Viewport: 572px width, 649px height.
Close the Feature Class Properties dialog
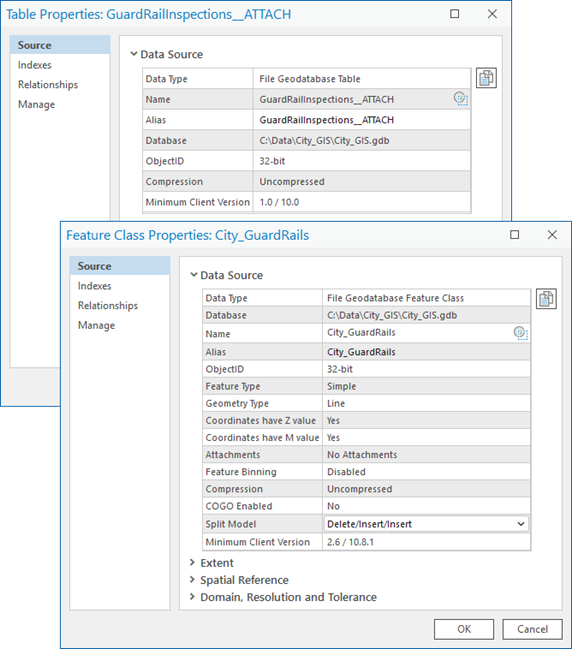pyautogui.click(x=552, y=235)
